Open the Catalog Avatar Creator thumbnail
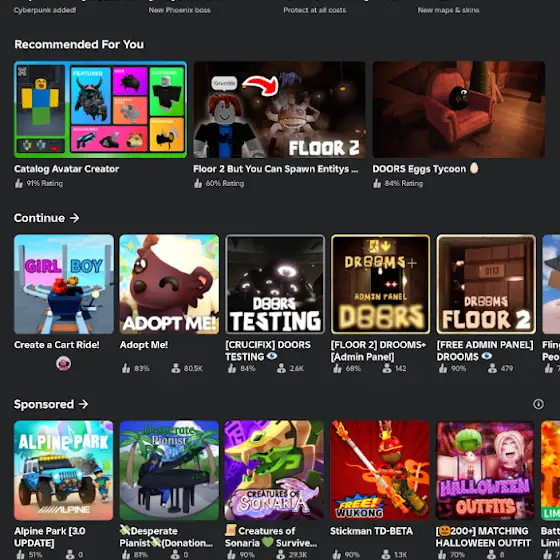This screenshot has height=560, width=560. (x=100, y=110)
